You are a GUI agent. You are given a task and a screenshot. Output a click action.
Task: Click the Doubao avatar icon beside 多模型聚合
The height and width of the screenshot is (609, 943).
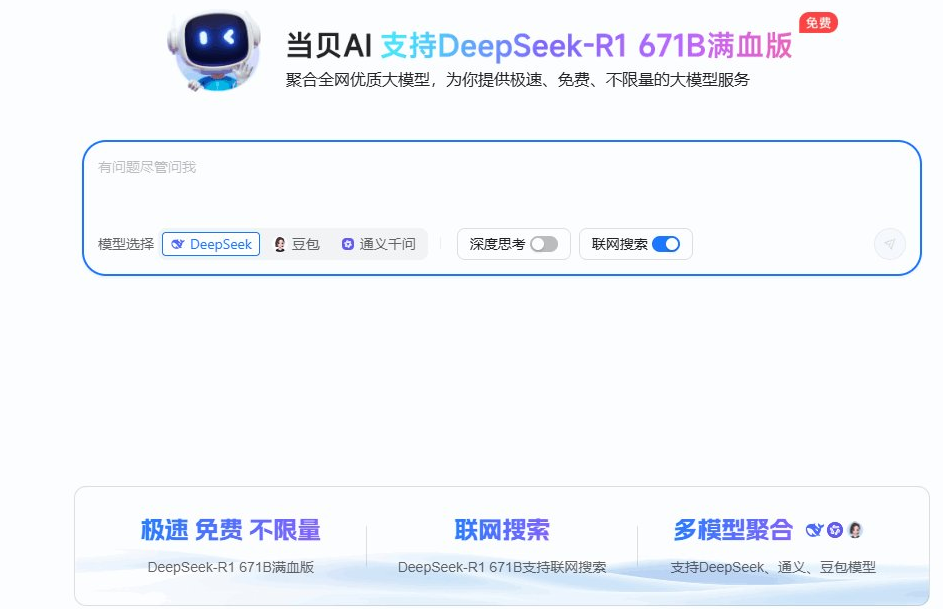[x=855, y=530]
